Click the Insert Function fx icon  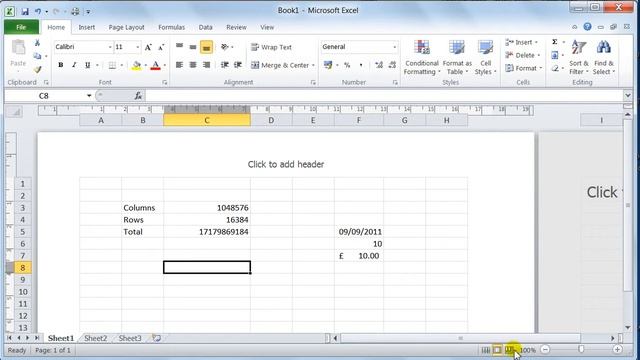[x=138, y=96]
